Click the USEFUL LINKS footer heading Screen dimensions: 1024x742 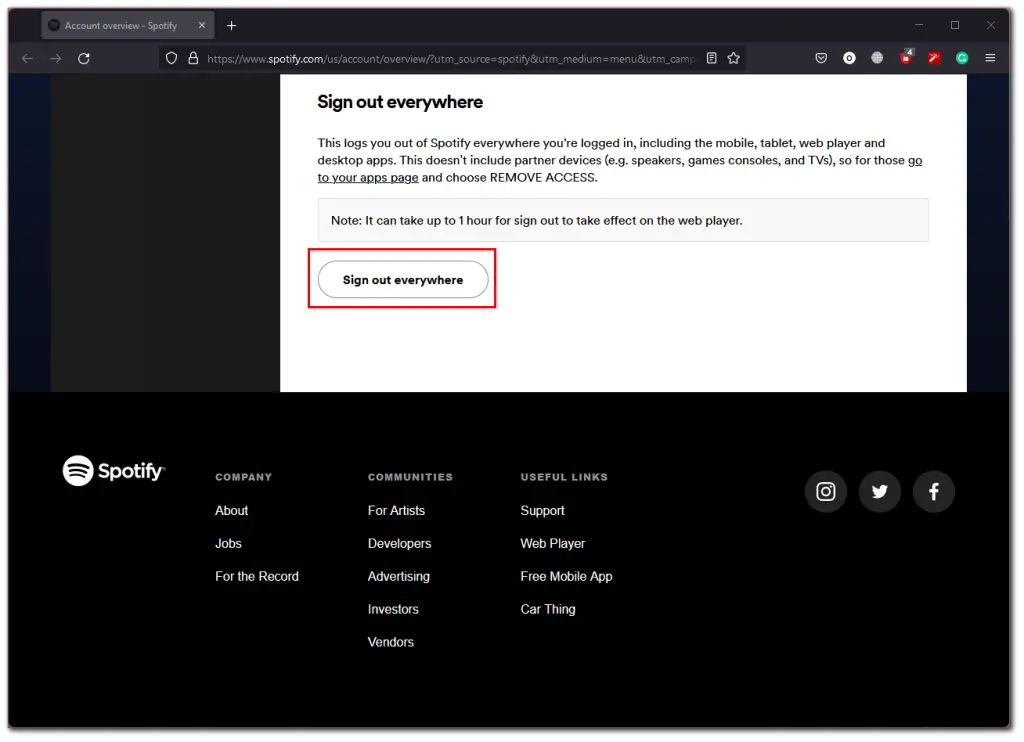[564, 477]
